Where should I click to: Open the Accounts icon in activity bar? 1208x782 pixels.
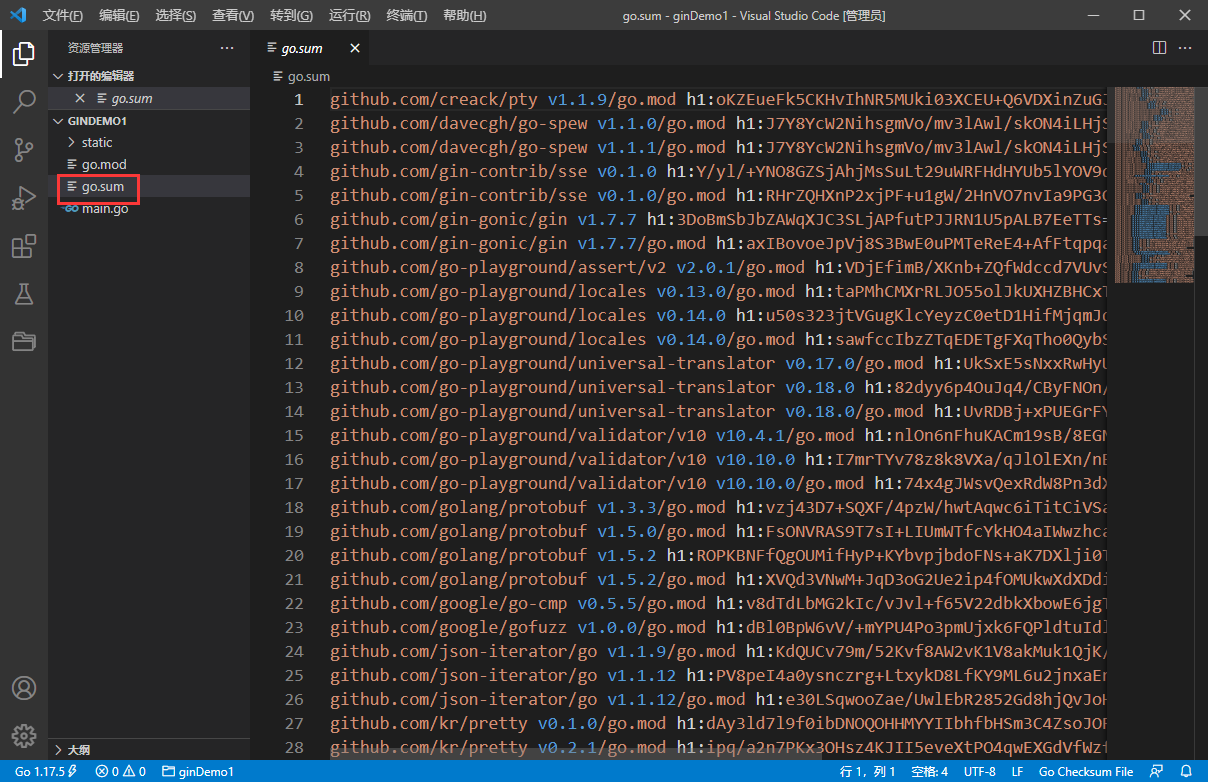pyautogui.click(x=24, y=687)
